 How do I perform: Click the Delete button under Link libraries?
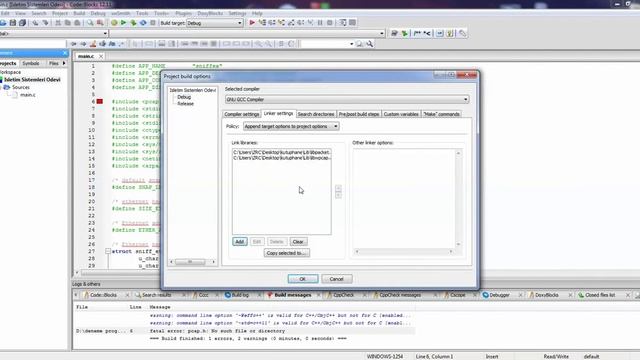pyautogui.click(x=276, y=242)
